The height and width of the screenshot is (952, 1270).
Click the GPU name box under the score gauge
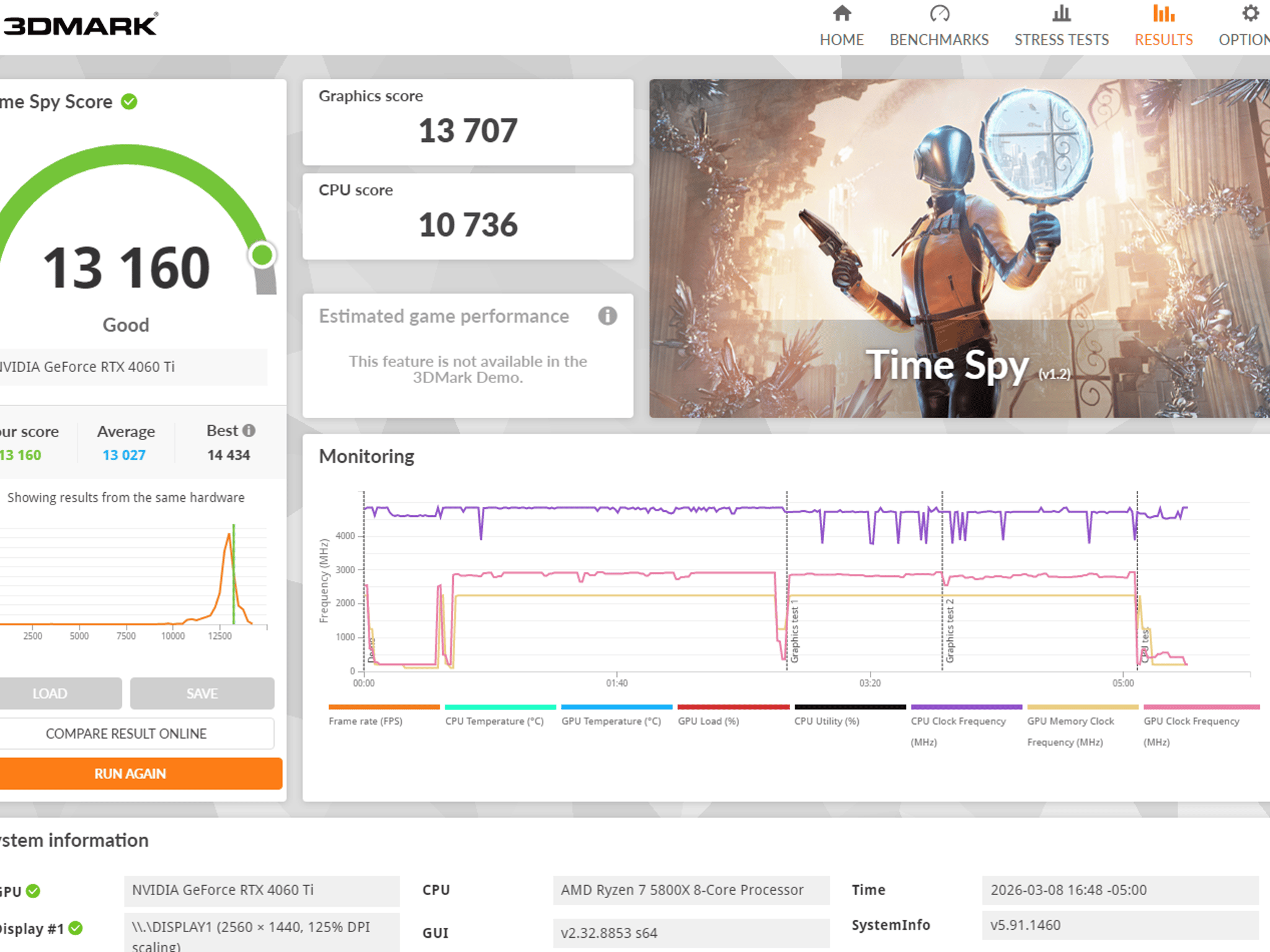(x=133, y=367)
